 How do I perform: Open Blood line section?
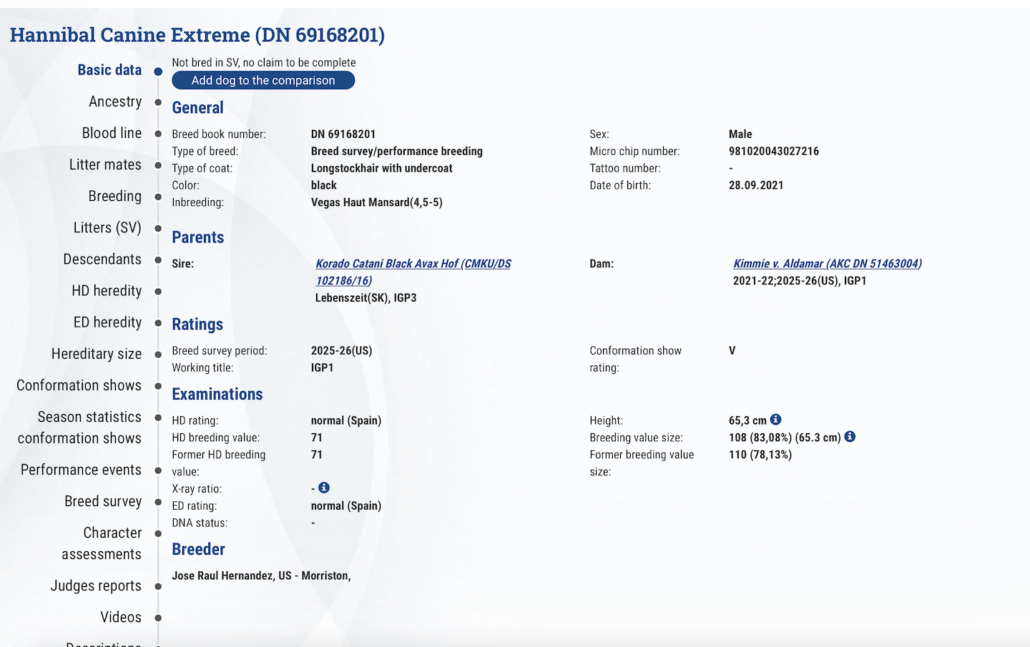tap(111, 133)
